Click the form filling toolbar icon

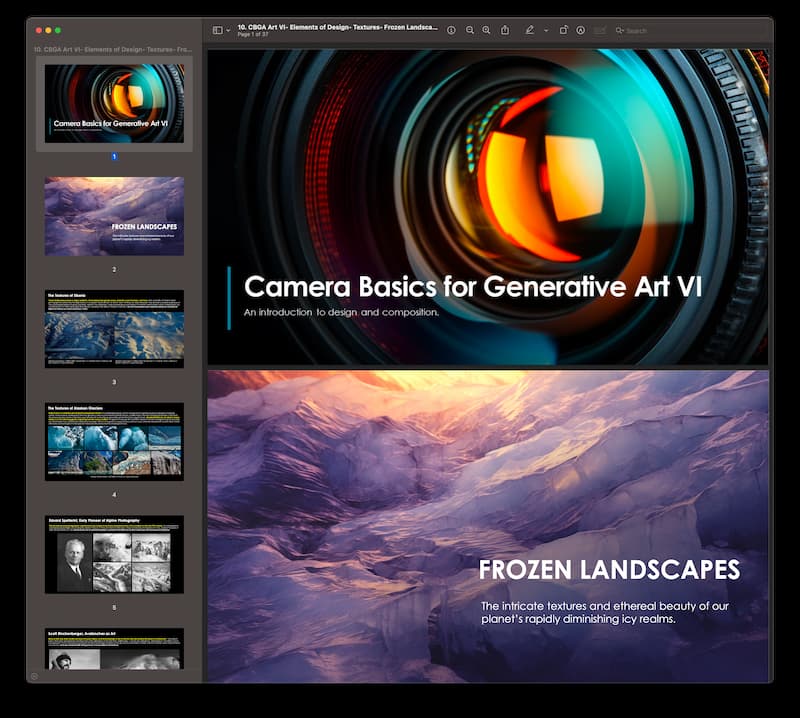pos(600,30)
